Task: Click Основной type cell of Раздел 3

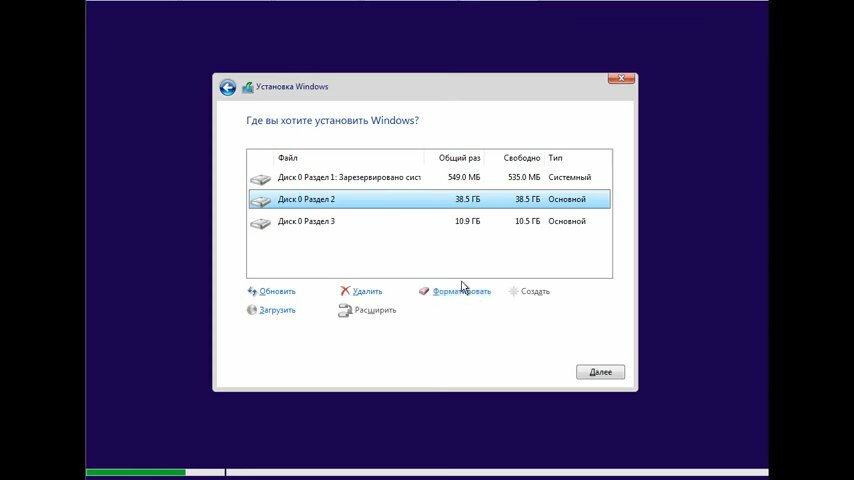Action: click(567, 221)
